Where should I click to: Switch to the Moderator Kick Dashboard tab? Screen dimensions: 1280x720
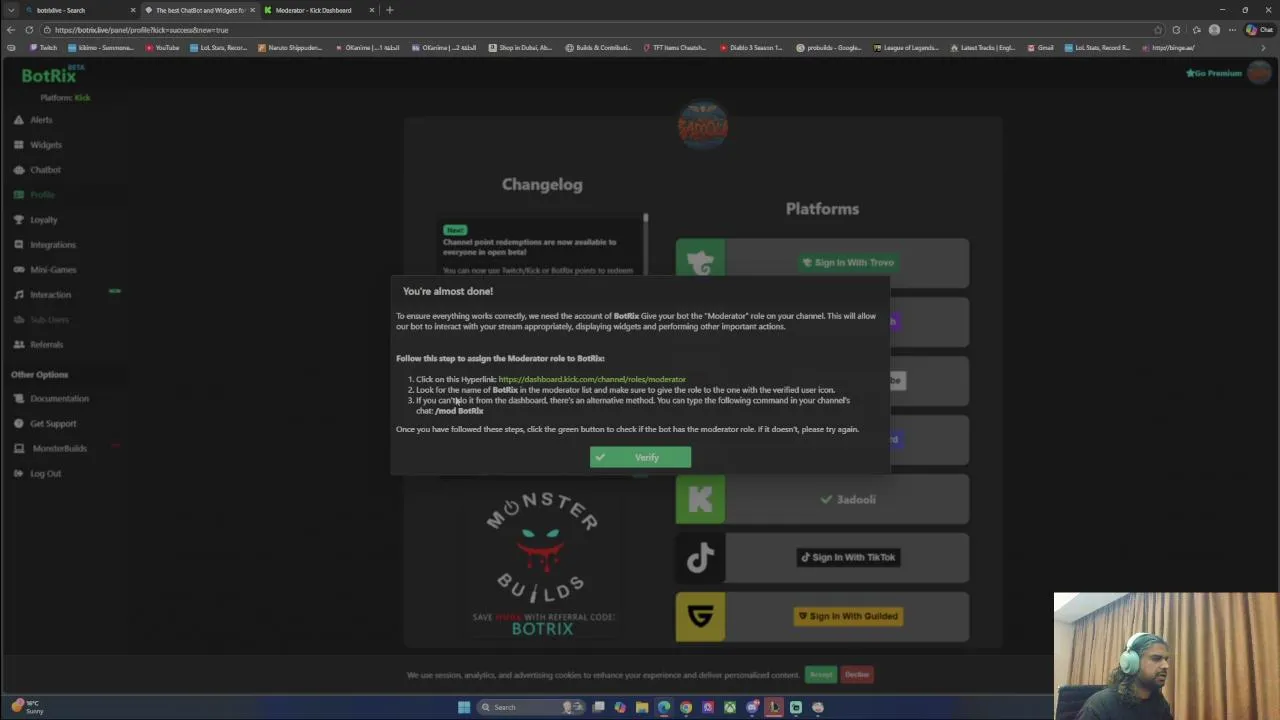pos(318,10)
